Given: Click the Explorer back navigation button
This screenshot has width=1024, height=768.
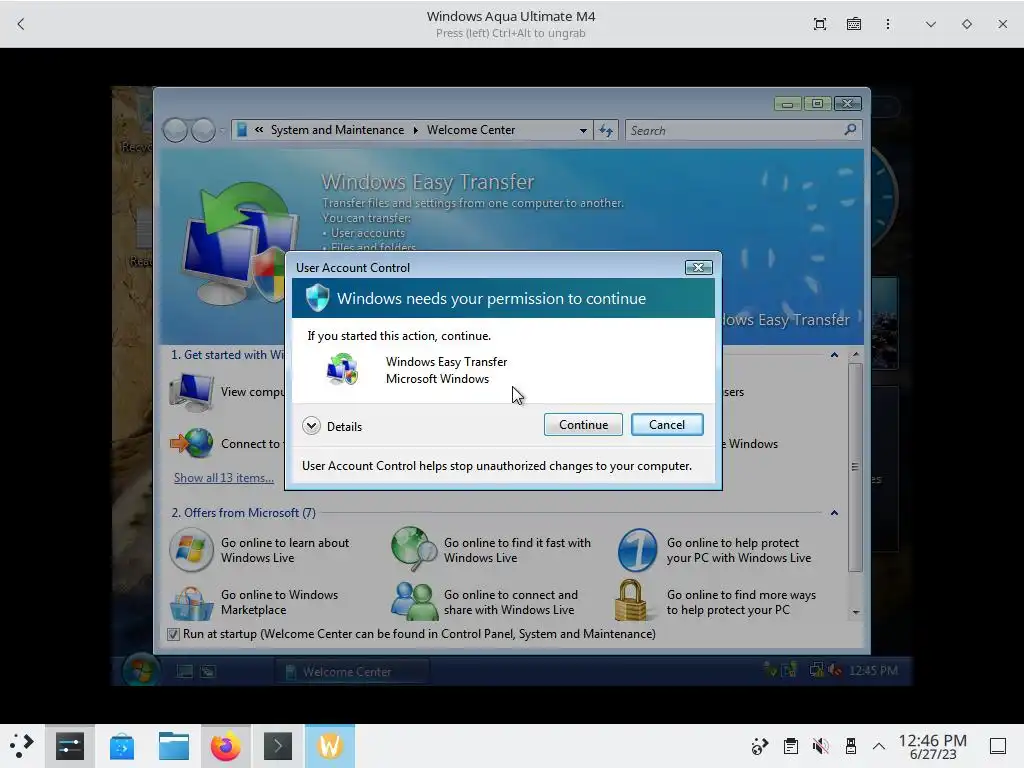Looking at the screenshot, I should point(175,130).
